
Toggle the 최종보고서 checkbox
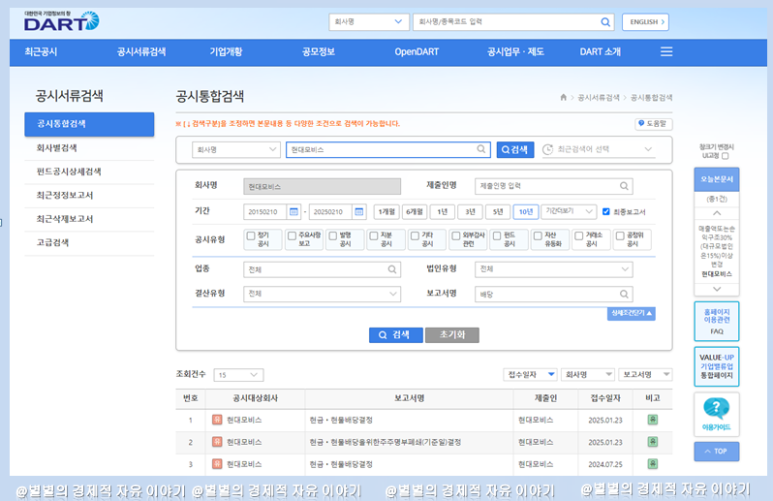point(606,212)
